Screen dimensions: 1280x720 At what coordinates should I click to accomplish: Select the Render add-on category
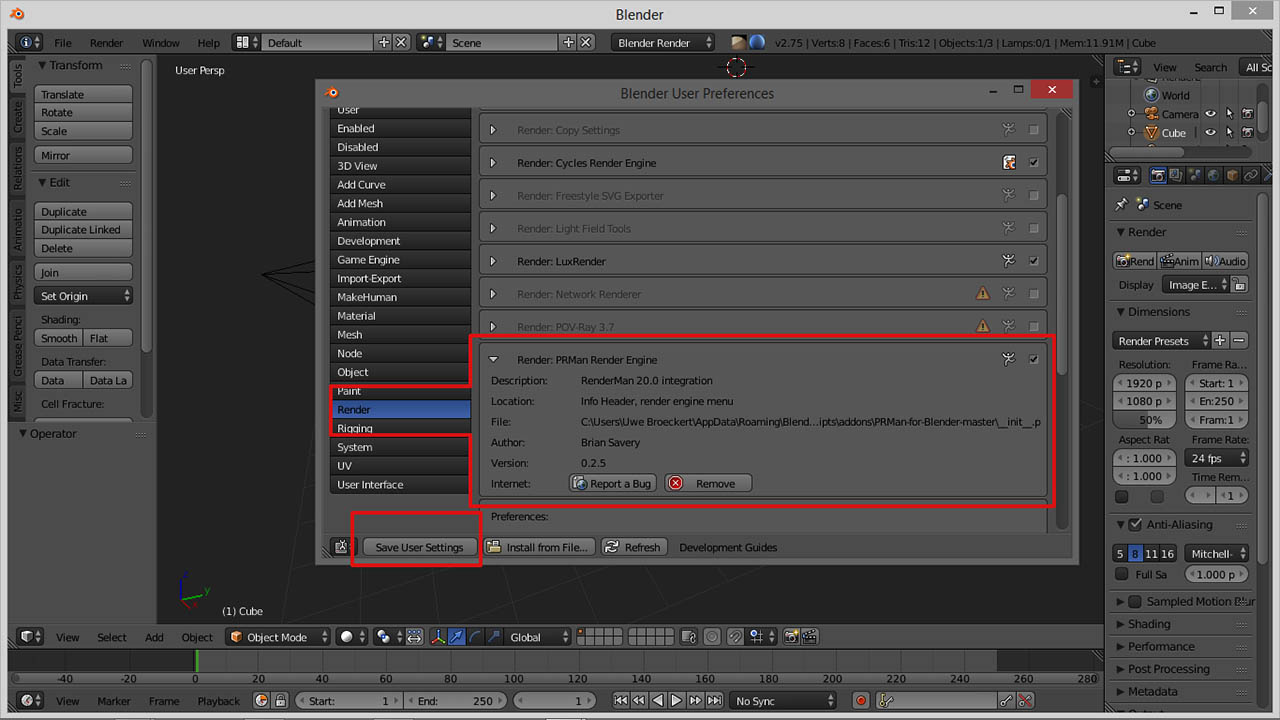pyautogui.click(x=400, y=410)
